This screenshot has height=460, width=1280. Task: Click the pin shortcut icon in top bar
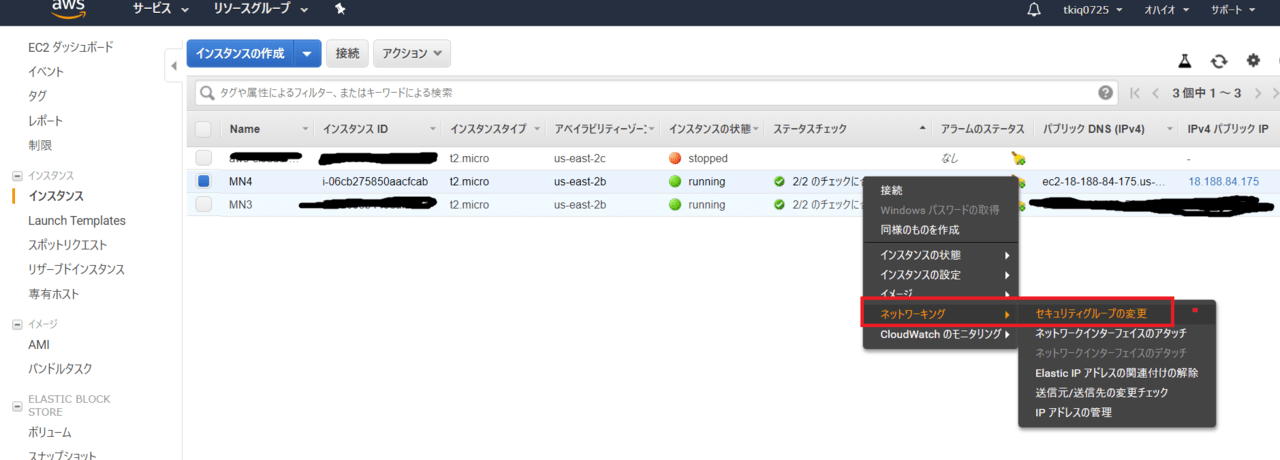tap(340, 9)
